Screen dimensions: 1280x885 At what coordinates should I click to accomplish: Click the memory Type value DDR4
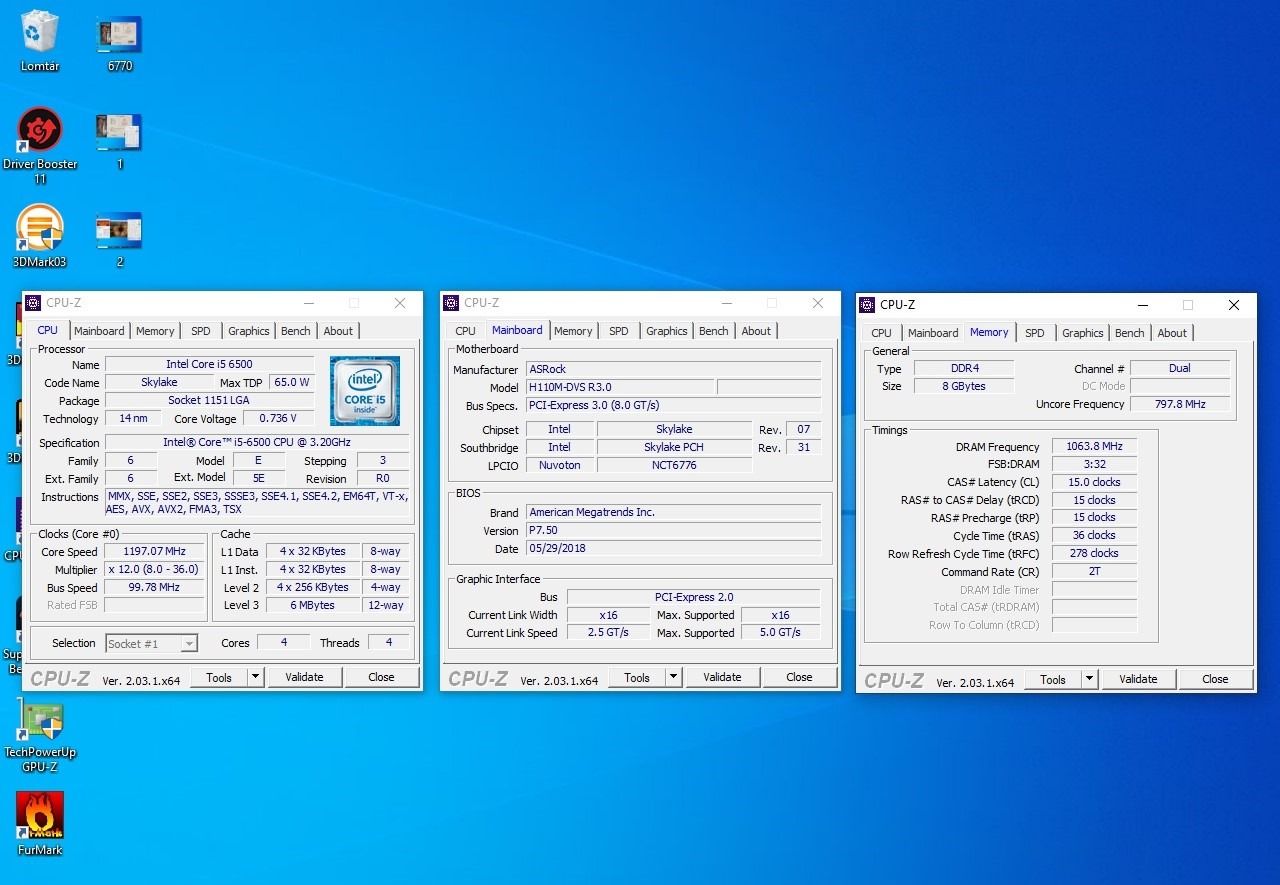click(x=964, y=368)
